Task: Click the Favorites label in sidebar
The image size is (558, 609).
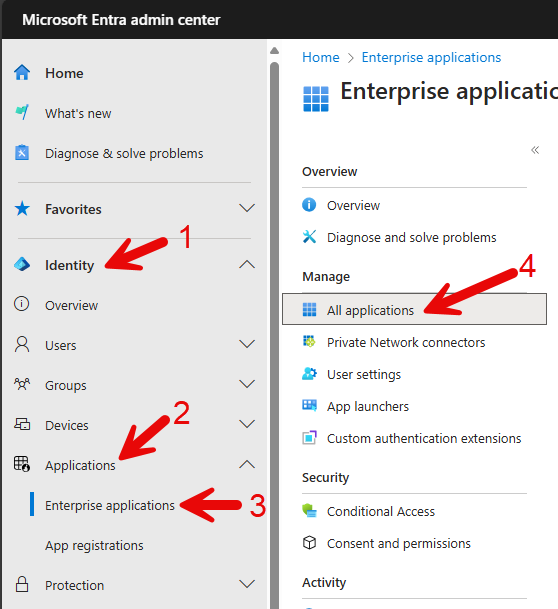Action: click(x=73, y=209)
